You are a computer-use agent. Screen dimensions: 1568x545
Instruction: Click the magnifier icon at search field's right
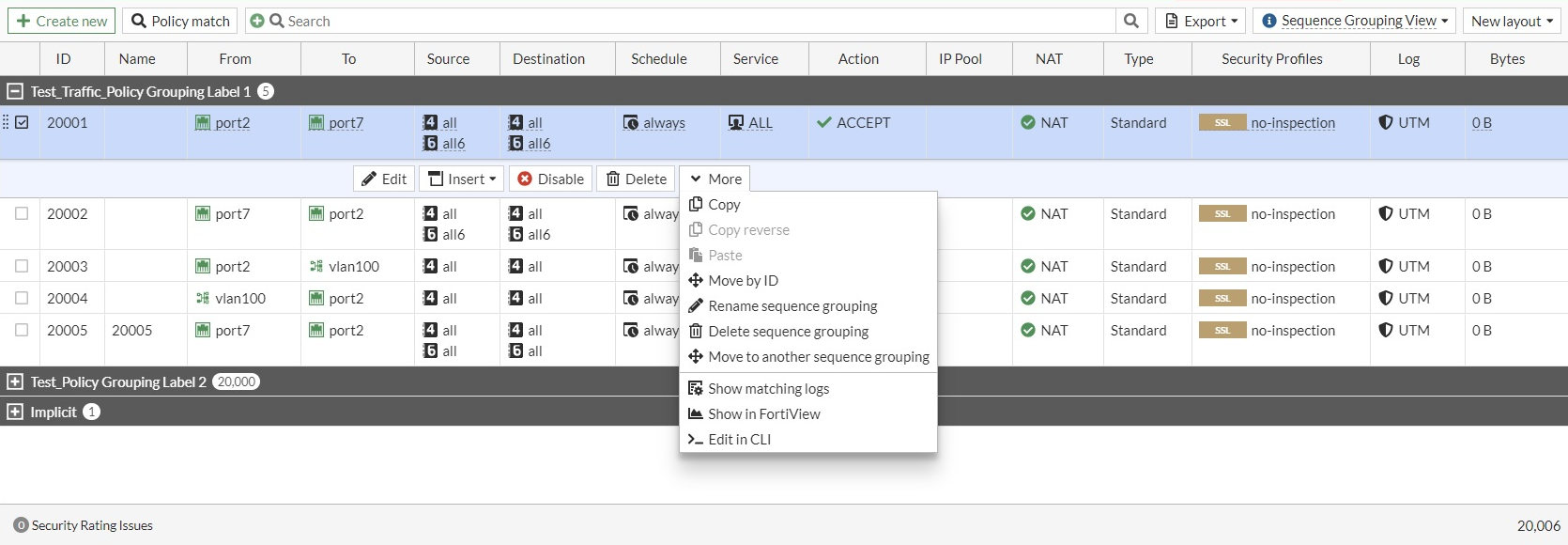[1130, 21]
